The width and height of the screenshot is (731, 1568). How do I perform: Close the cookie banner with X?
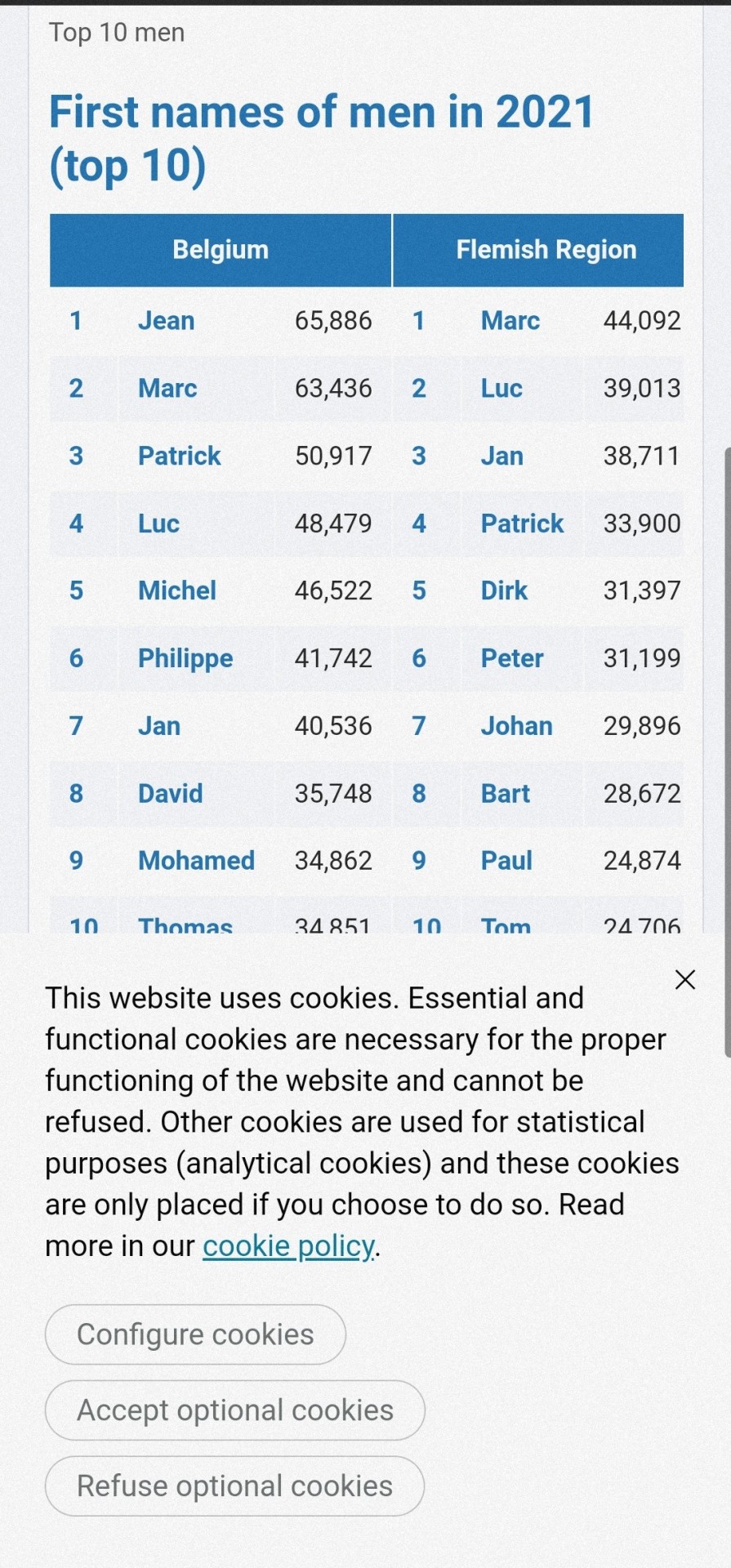685,979
